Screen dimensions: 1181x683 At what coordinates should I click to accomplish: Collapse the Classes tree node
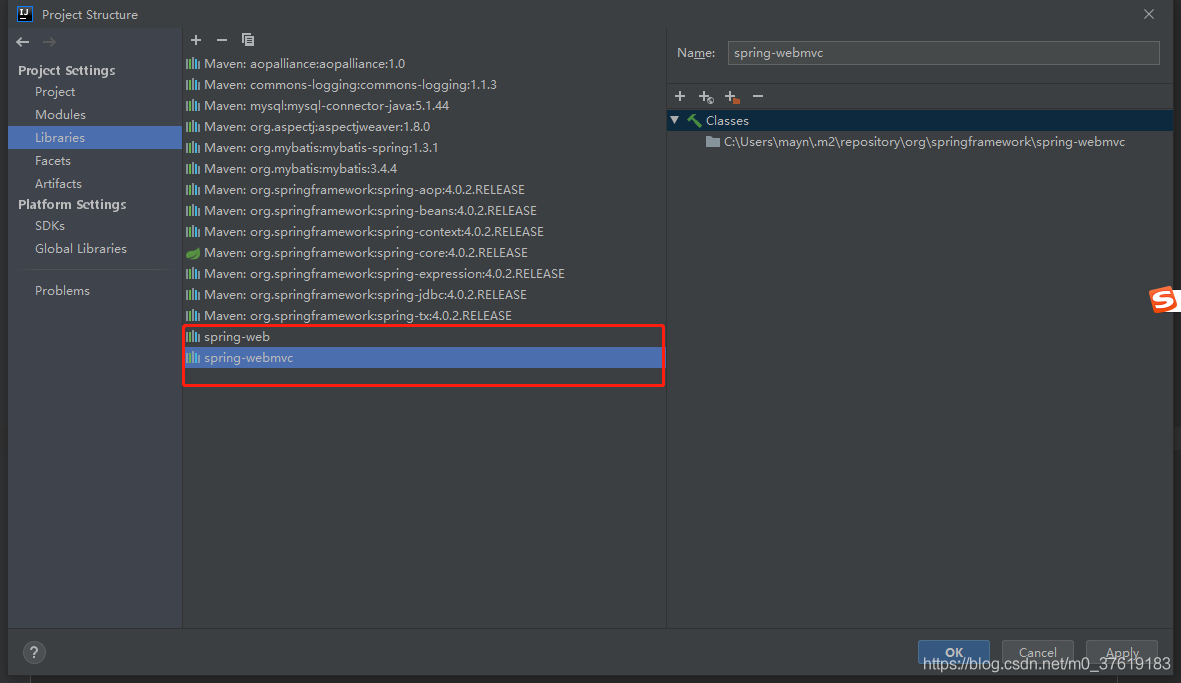pyautogui.click(x=675, y=120)
